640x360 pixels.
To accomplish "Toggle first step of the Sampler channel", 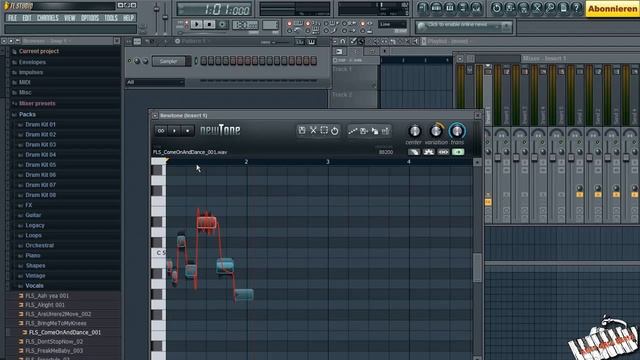I will [x=203, y=61].
